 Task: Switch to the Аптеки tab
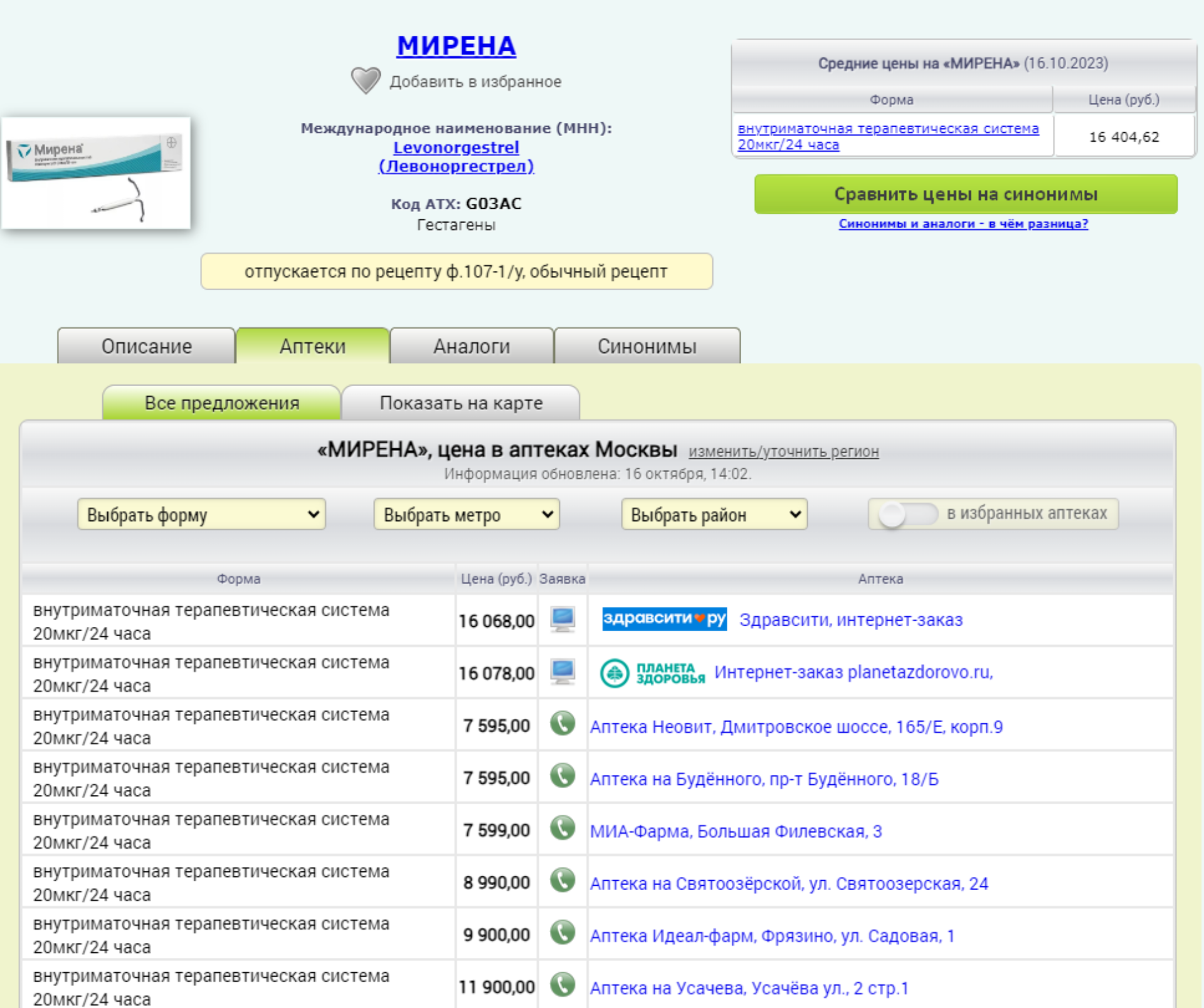click(x=313, y=346)
